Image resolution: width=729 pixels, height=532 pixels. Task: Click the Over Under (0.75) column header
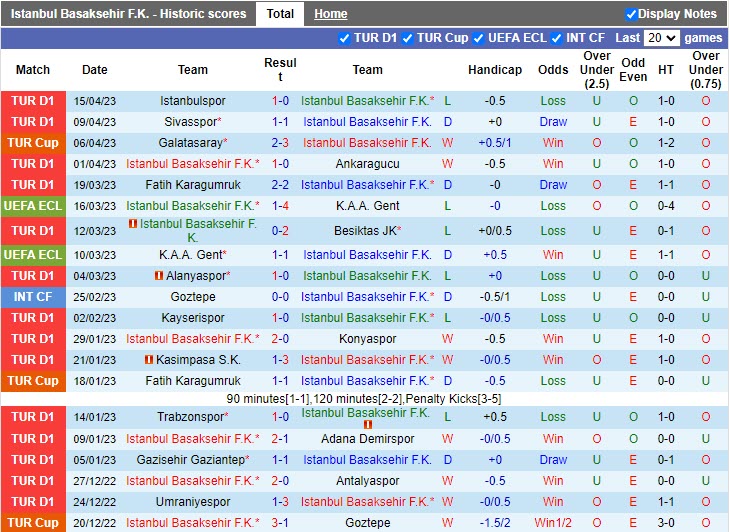[x=705, y=70]
